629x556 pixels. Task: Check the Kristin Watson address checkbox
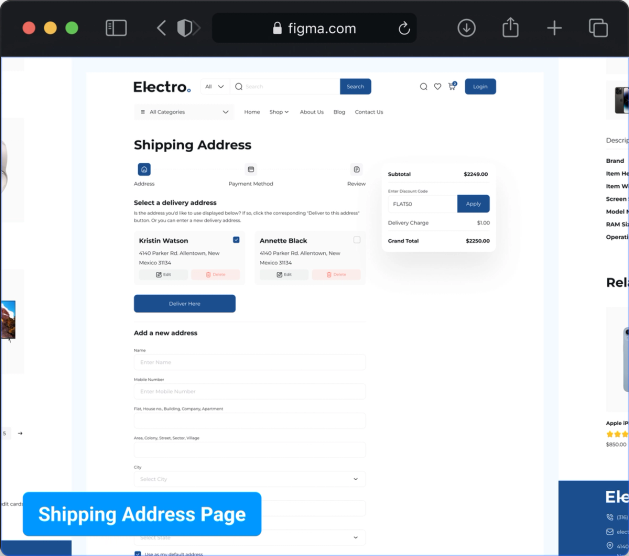point(236,240)
